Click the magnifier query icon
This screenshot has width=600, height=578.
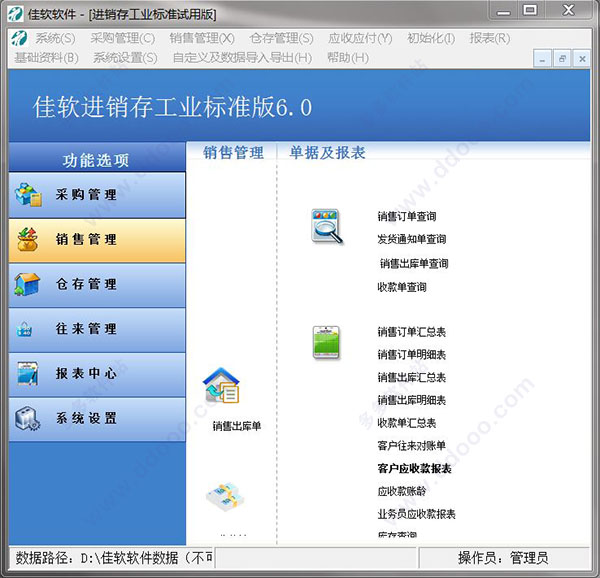[x=327, y=226]
